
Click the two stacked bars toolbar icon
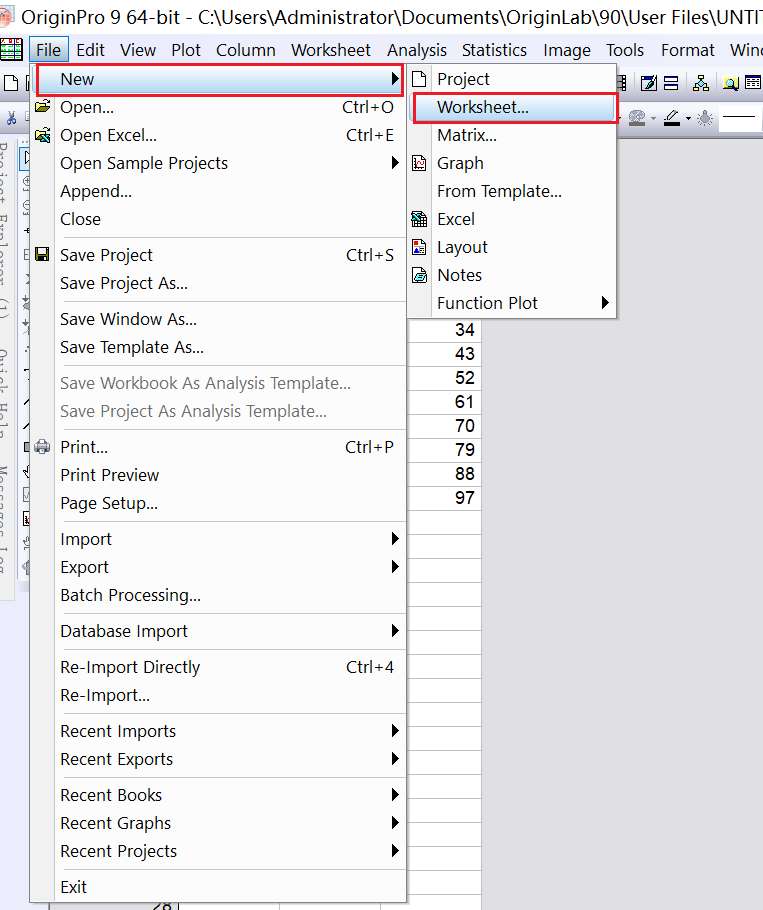click(671, 84)
